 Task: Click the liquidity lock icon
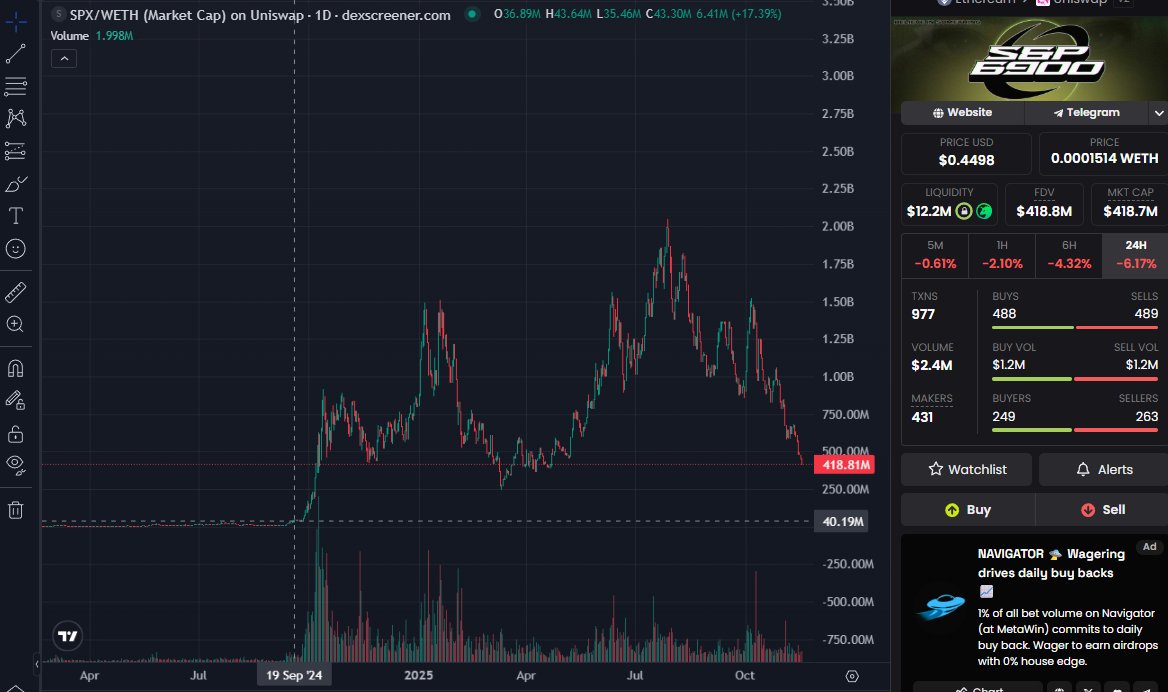click(964, 212)
